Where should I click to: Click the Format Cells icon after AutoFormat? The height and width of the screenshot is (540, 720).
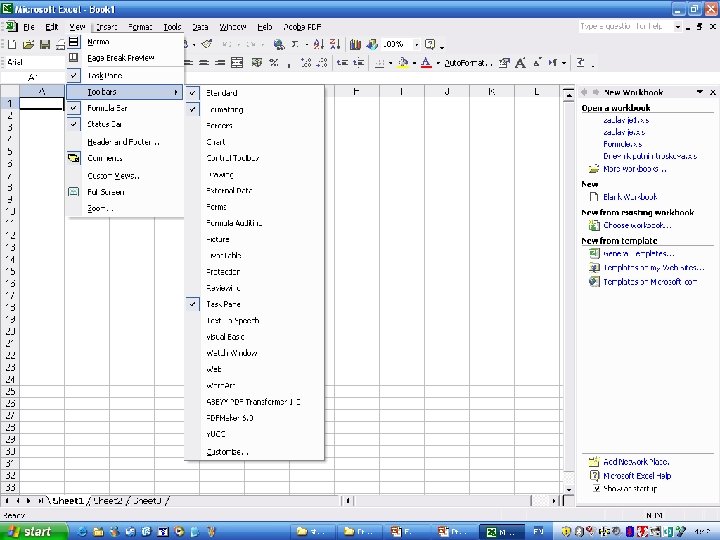click(504, 63)
